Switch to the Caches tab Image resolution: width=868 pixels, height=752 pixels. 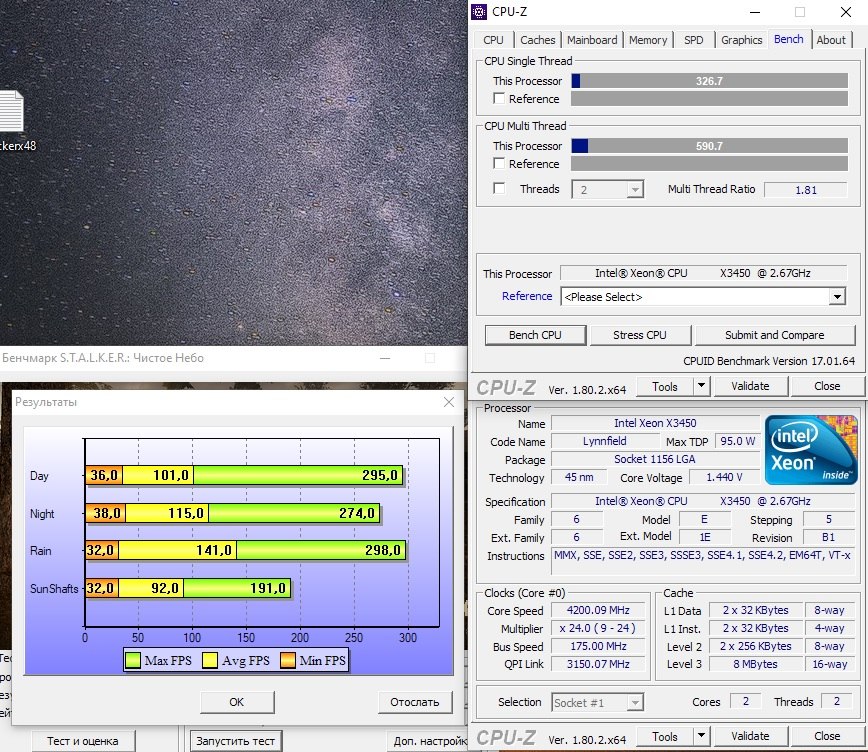(x=538, y=40)
